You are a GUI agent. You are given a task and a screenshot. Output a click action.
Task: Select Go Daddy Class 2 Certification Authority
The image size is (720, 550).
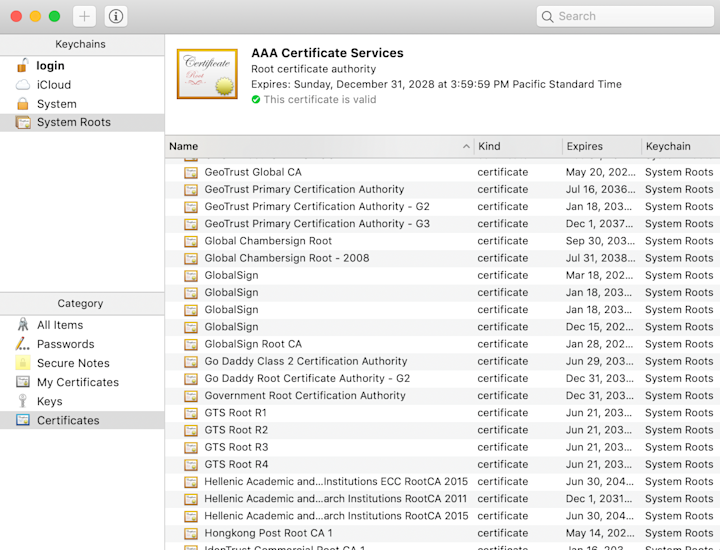click(x=443, y=361)
